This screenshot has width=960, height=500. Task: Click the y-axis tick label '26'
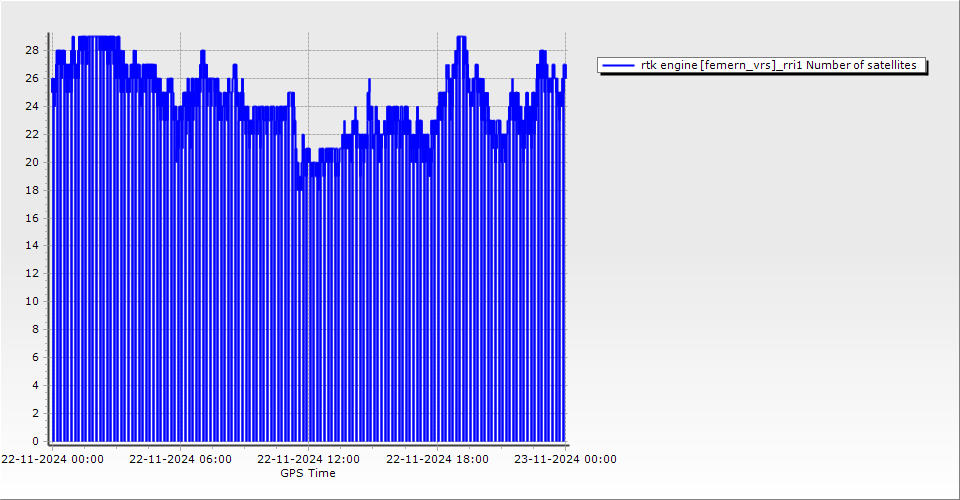coord(32,78)
